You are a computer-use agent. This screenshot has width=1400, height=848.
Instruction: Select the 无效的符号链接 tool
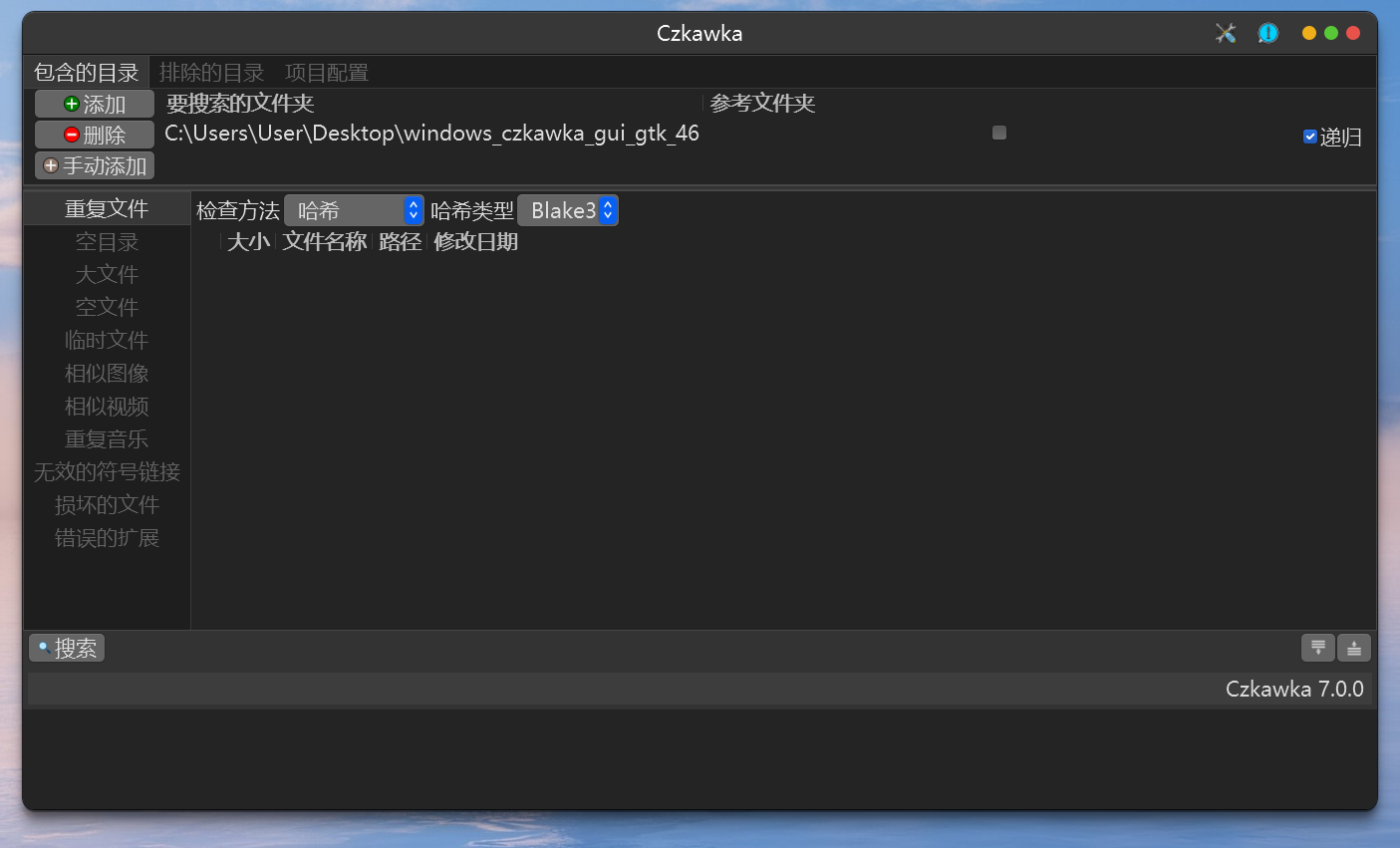pyautogui.click(x=107, y=471)
